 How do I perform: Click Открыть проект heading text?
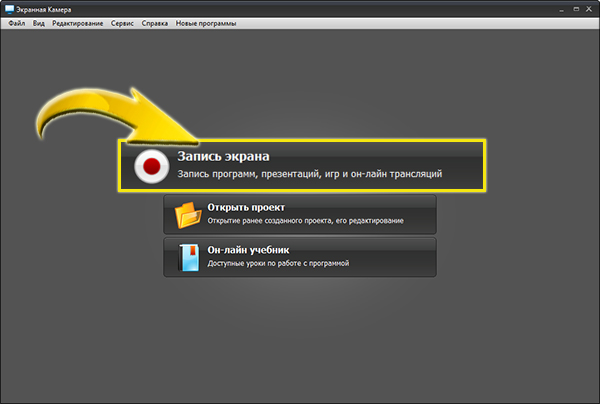coord(246,207)
